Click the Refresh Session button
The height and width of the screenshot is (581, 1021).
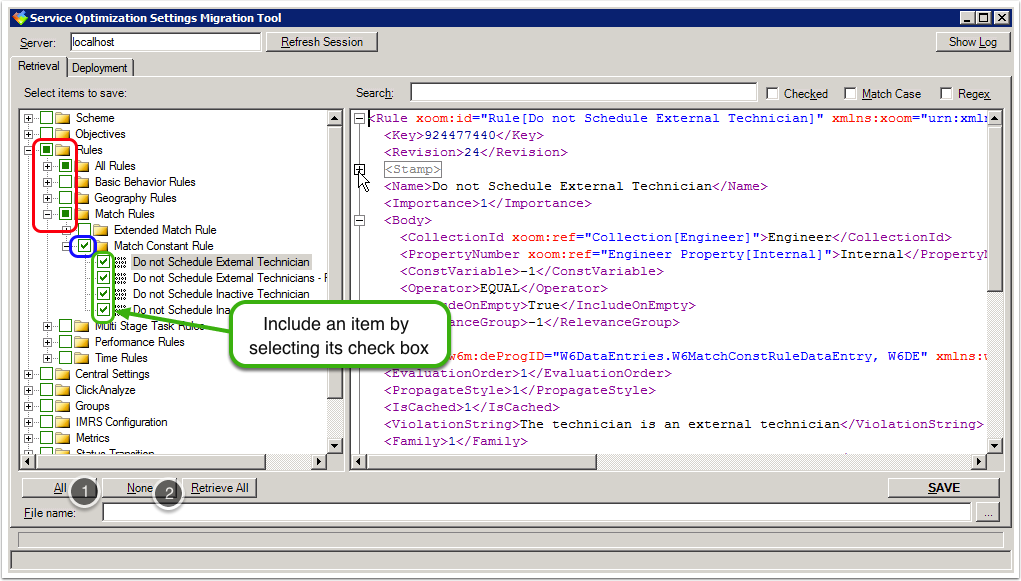pyautogui.click(x=321, y=42)
